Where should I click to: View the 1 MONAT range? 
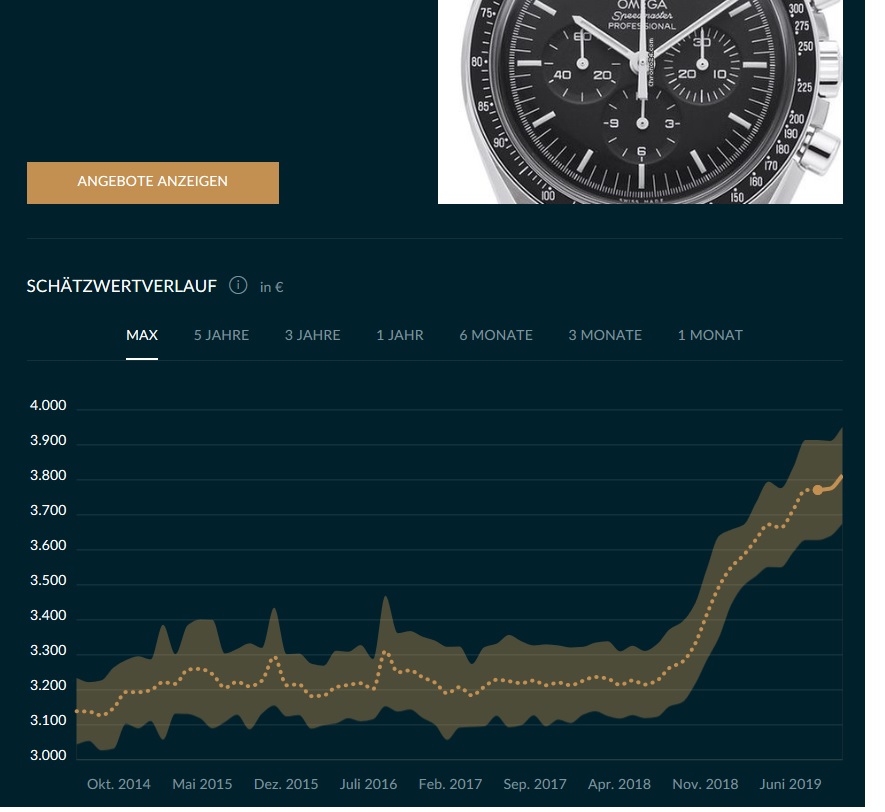(710, 335)
